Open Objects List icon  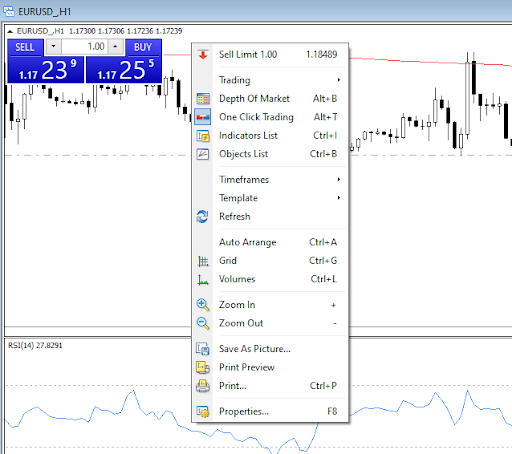point(203,154)
